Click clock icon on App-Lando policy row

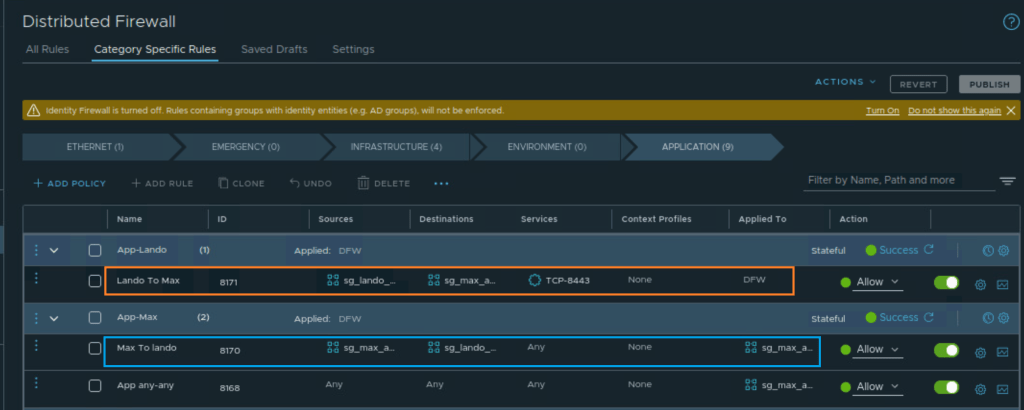[988, 250]
